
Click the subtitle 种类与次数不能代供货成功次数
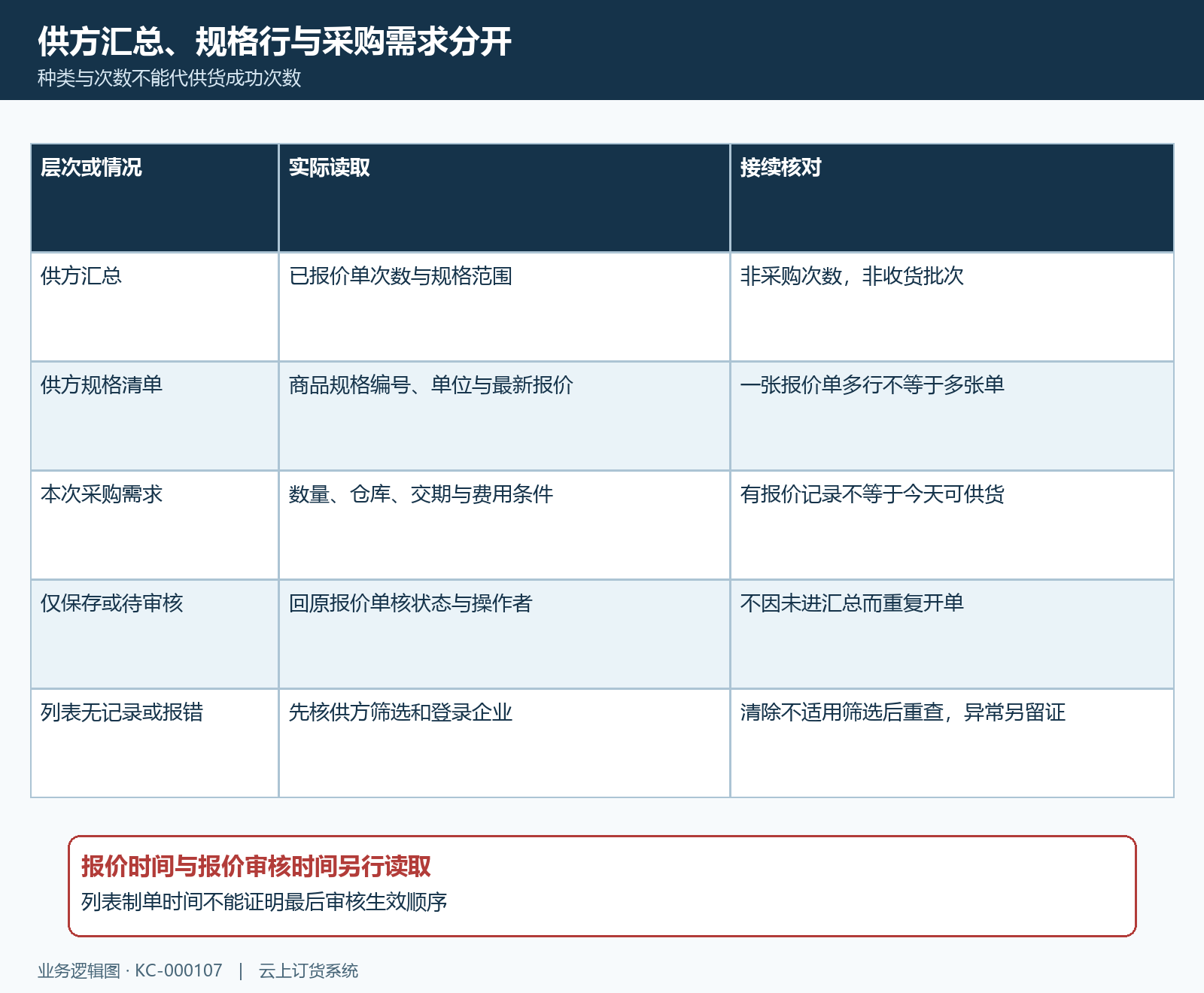[x=169, y=78]
